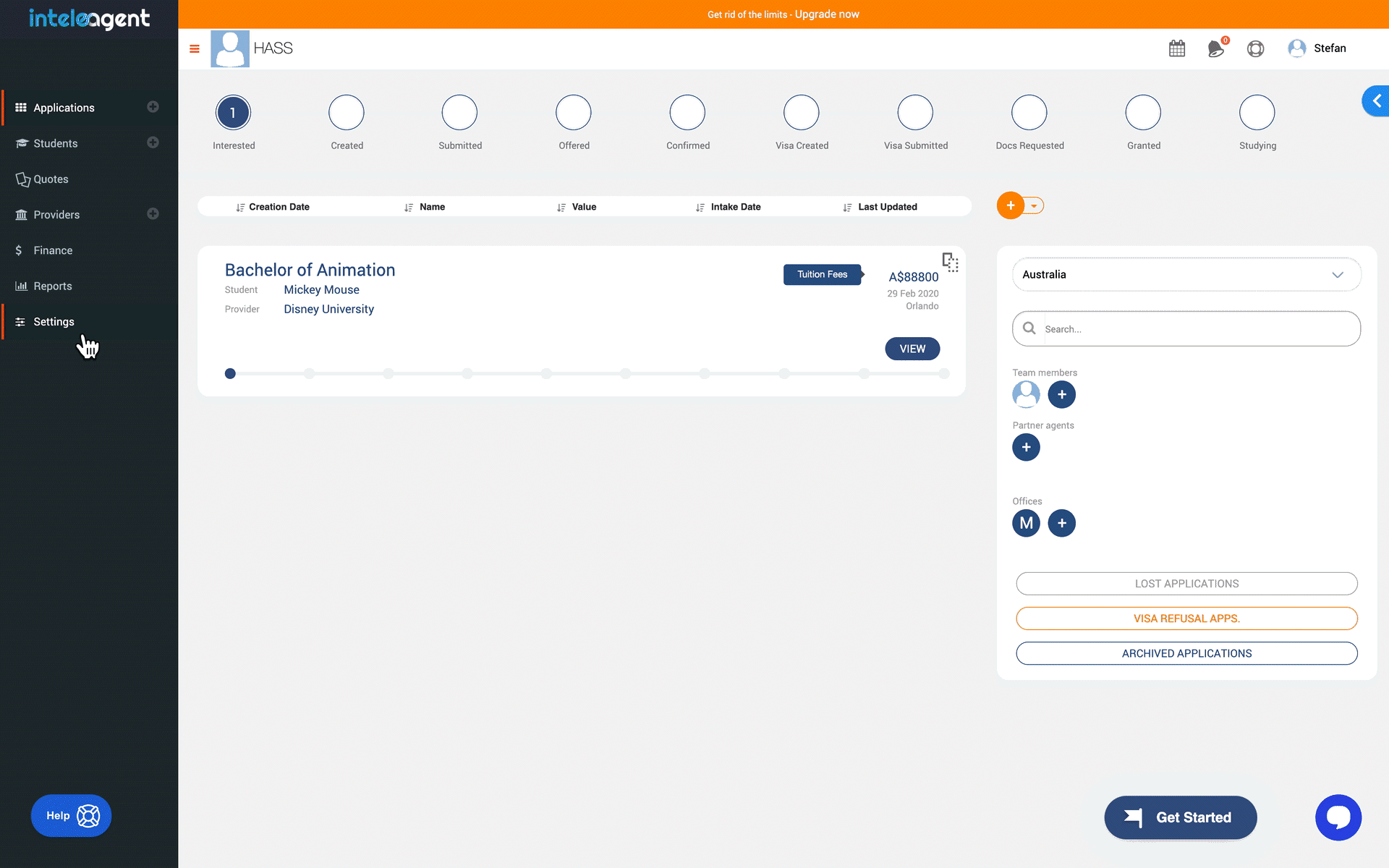Open dropdown arrow next to orange plus
1389x868 pixels.
1035,206
